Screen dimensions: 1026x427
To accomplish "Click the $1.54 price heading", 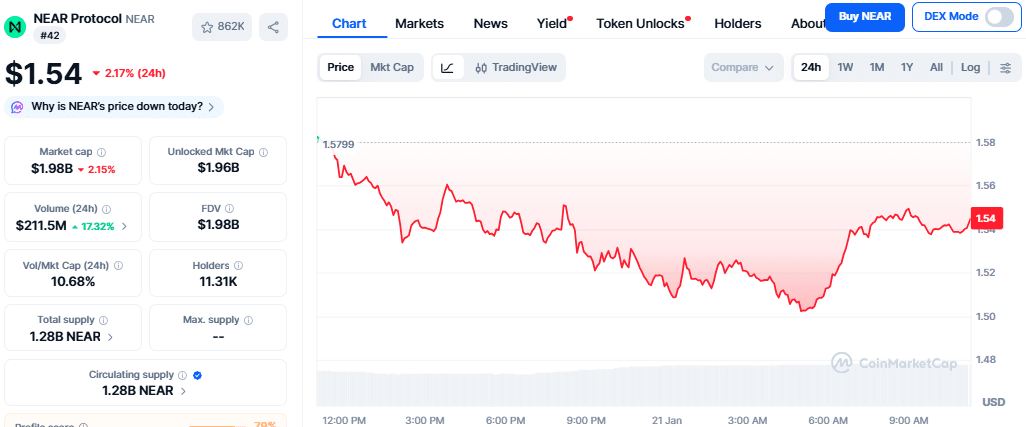I will [x=44, y=73].
